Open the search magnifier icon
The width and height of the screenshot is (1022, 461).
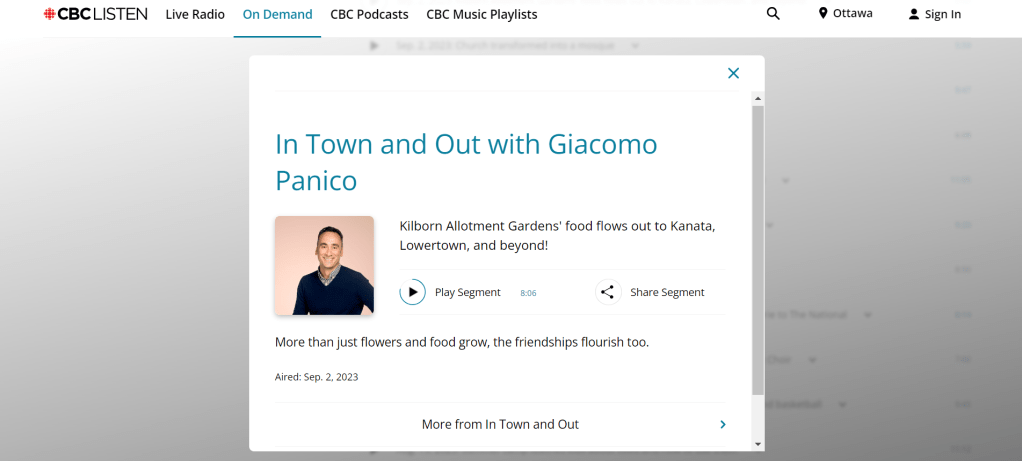coord(772,14)
